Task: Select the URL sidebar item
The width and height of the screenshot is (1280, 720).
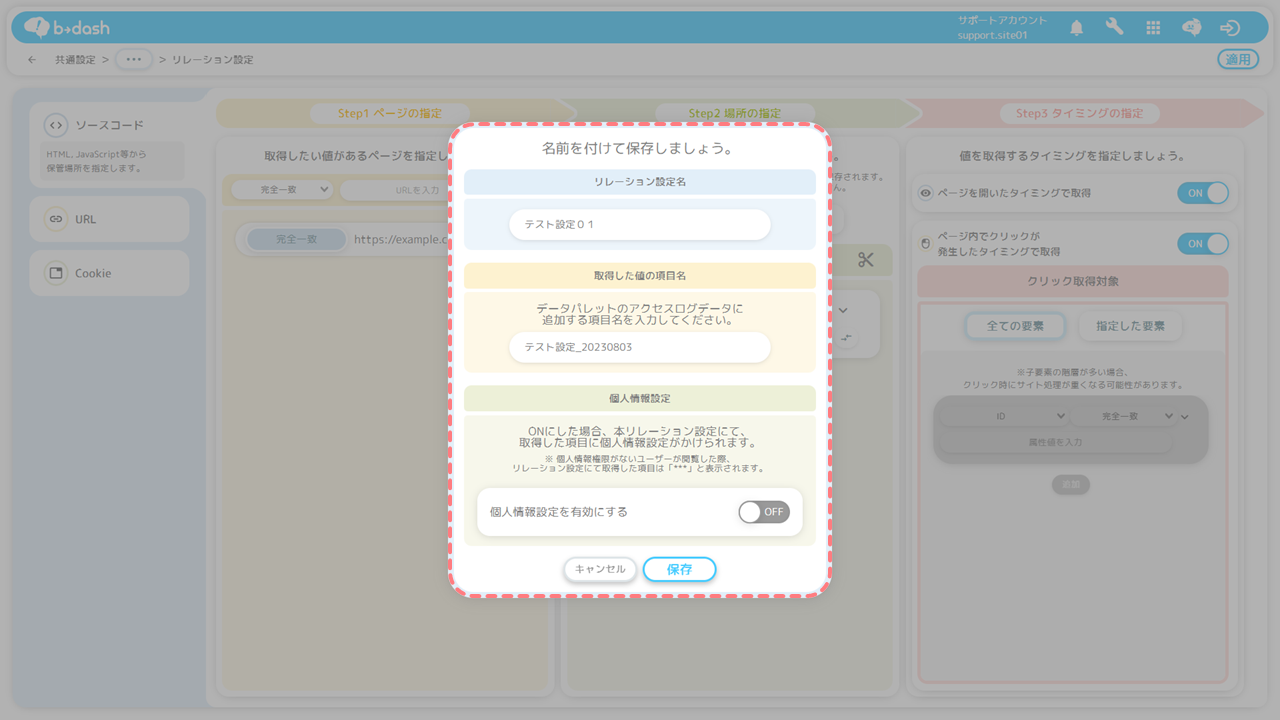Action: tap(109, 219)
